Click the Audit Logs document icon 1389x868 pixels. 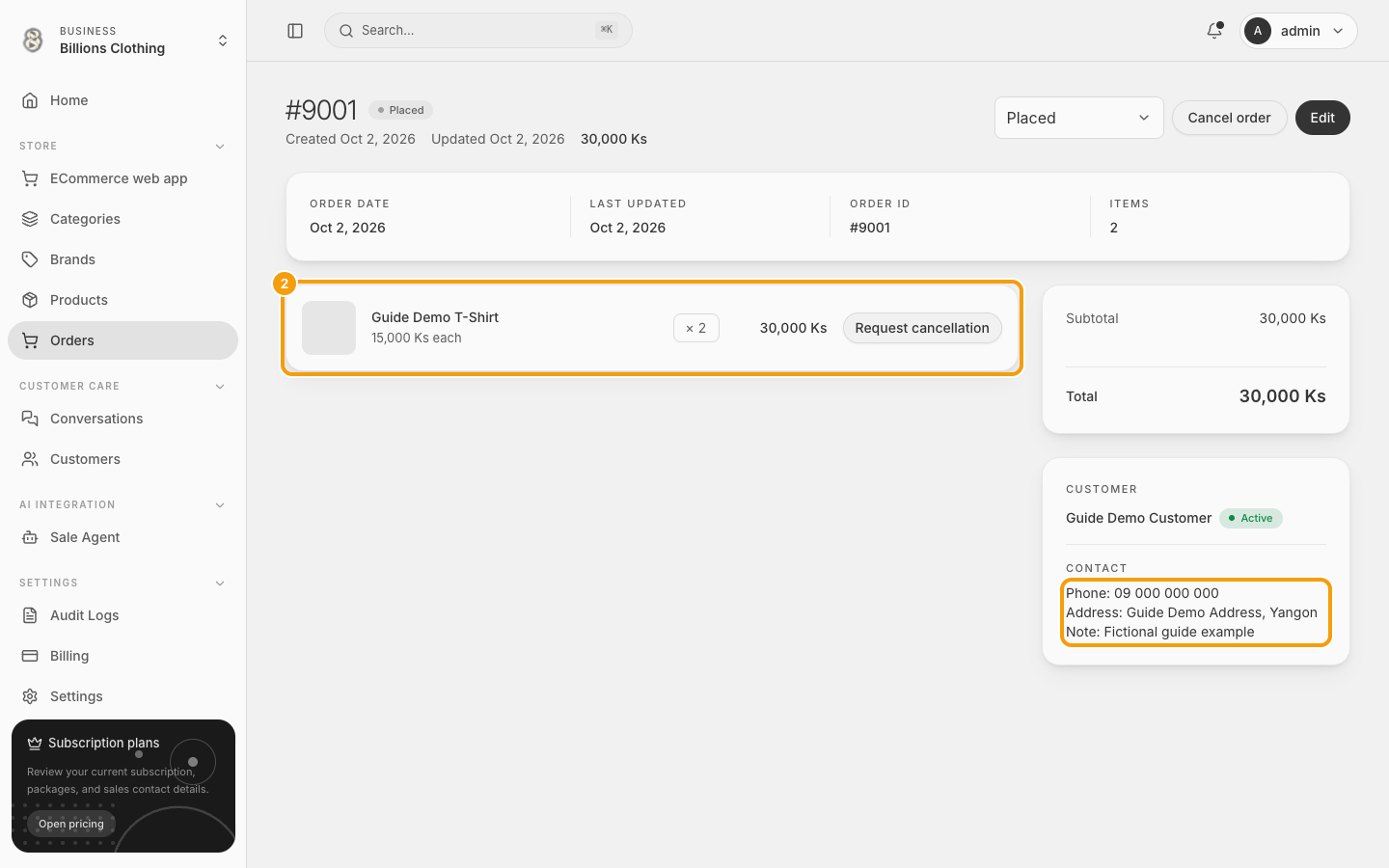coord(30,615)
